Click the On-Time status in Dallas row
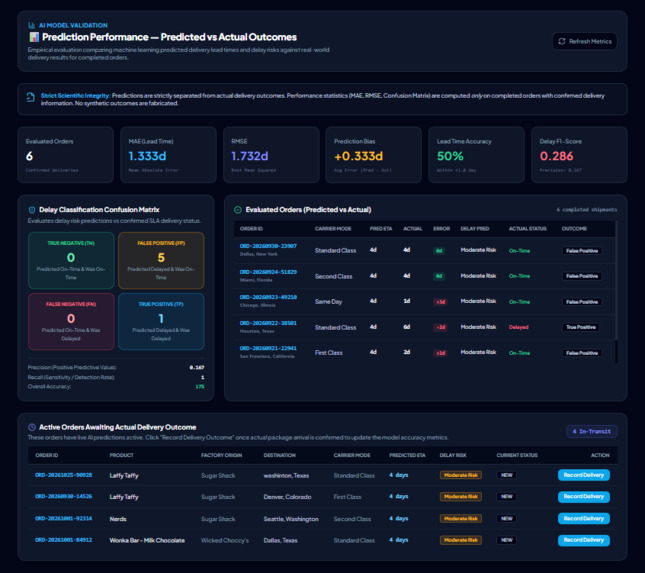 pyautogui.click(x=519, y=251)
